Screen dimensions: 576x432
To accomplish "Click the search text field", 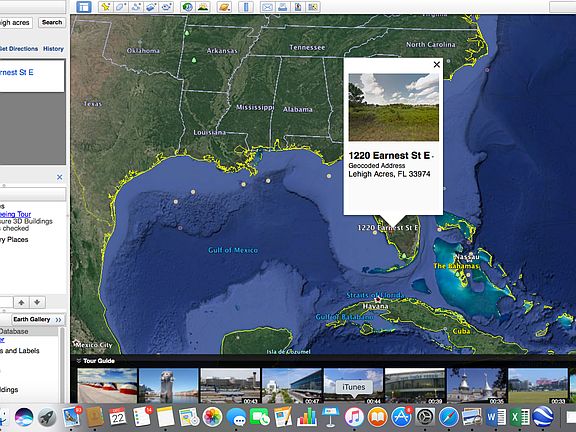I will (x=16, y=23).
